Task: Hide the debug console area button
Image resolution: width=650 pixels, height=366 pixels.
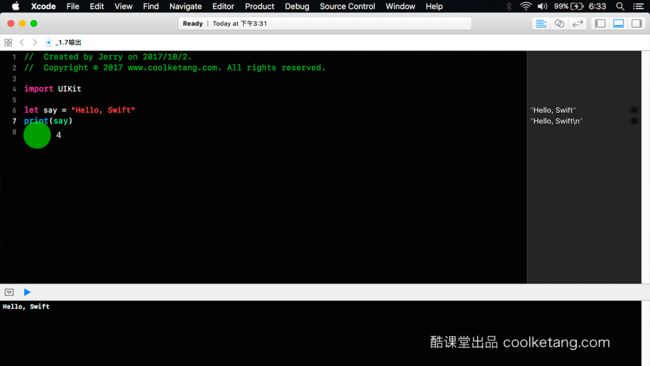Action: coord(9,292)
